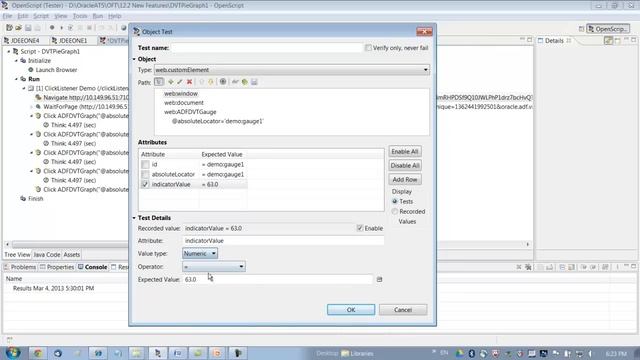Open the Type web:customElement dropdown

[x=292, y=70]
